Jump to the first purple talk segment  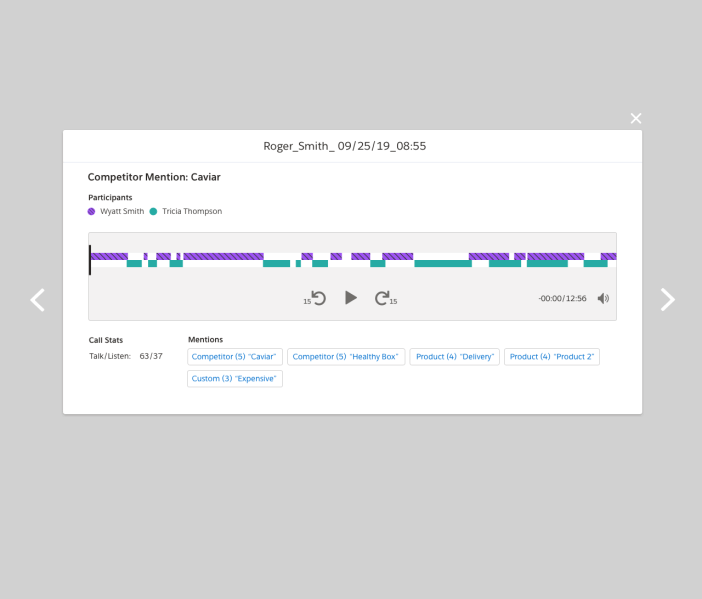(x=109, y=256)
